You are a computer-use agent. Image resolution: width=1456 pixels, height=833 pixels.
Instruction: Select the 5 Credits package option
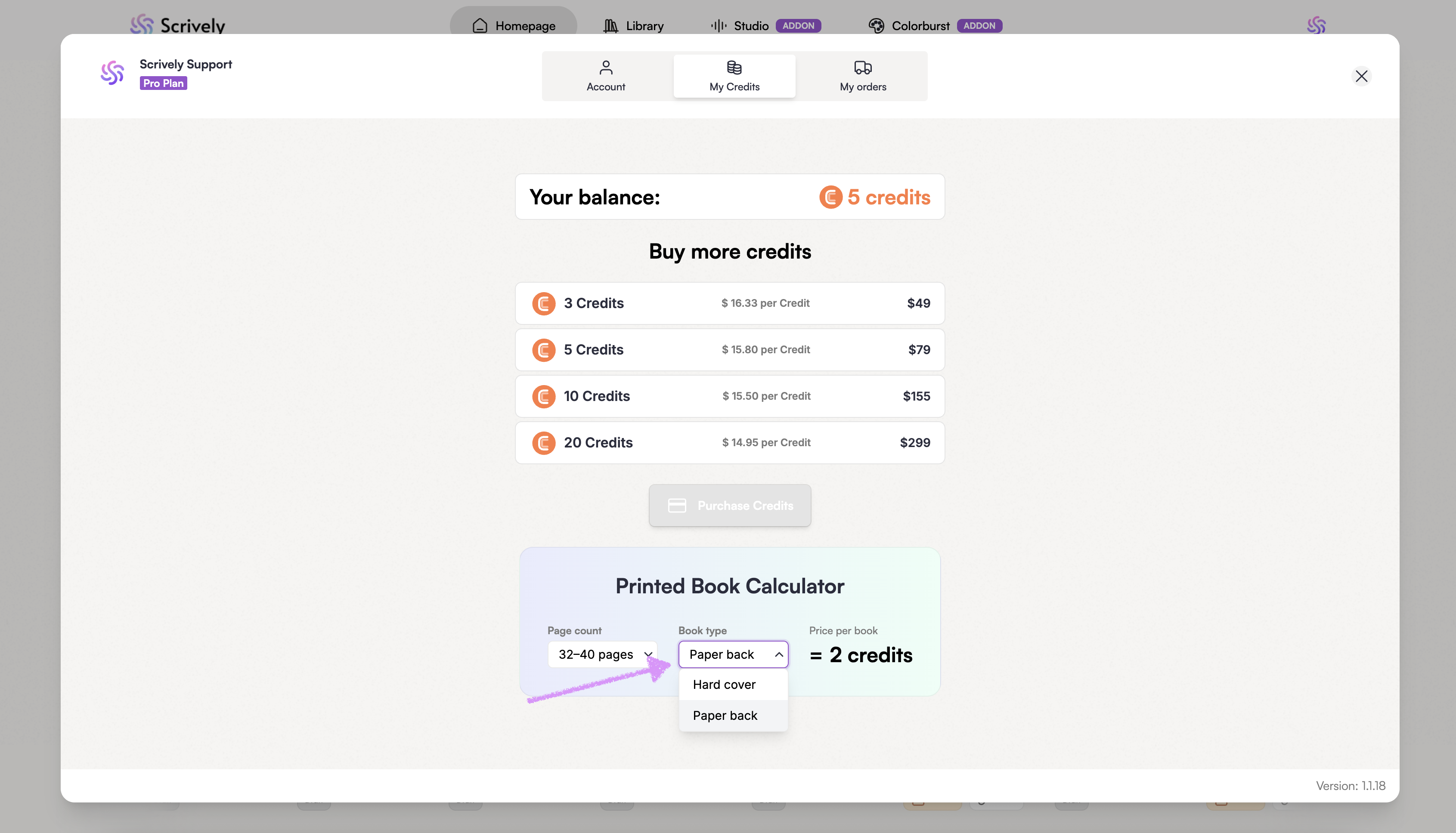coord(730,349)
